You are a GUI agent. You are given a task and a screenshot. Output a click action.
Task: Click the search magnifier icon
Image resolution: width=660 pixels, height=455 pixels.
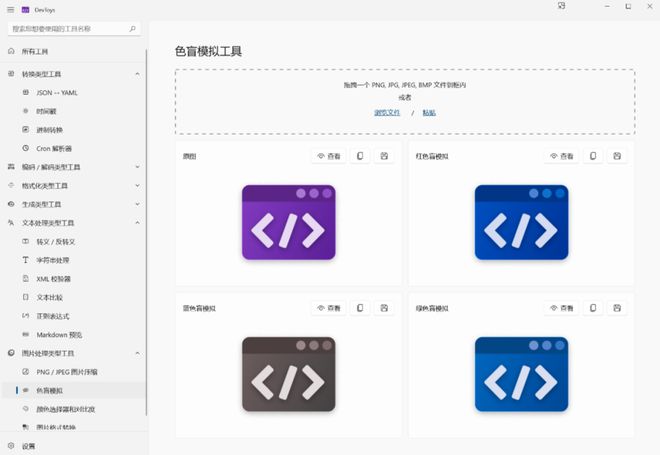pos(133,29)
